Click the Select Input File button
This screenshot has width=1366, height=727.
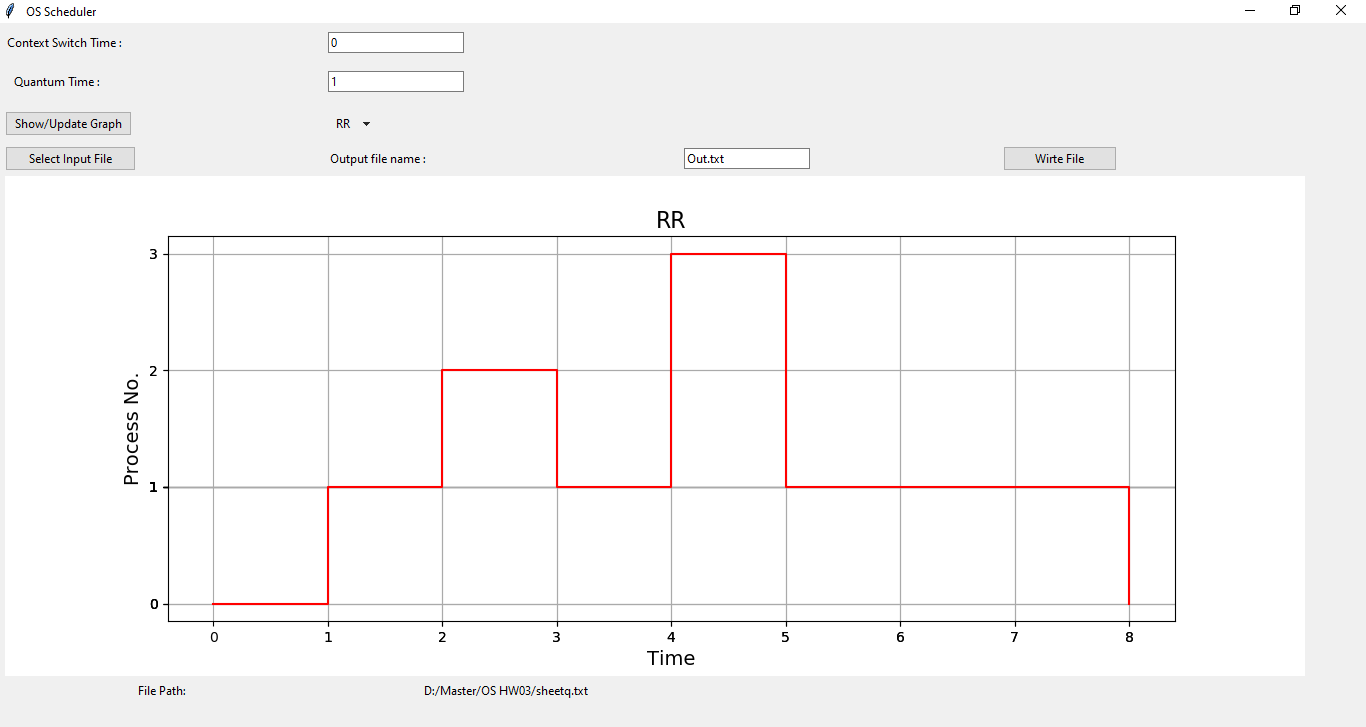[70, 158]
